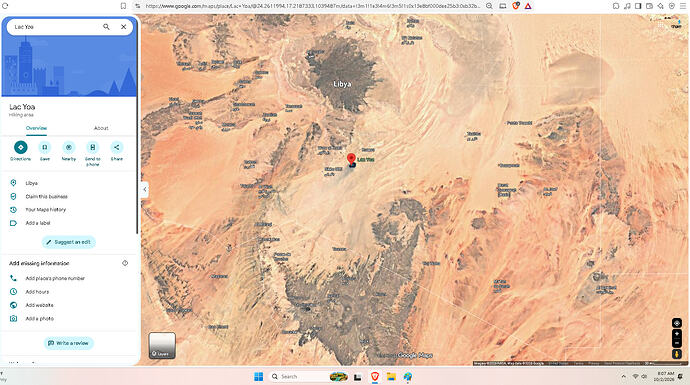Open the site settings icon beside URL
Viewport: 690px width, 385px height.
pos(137,6)
